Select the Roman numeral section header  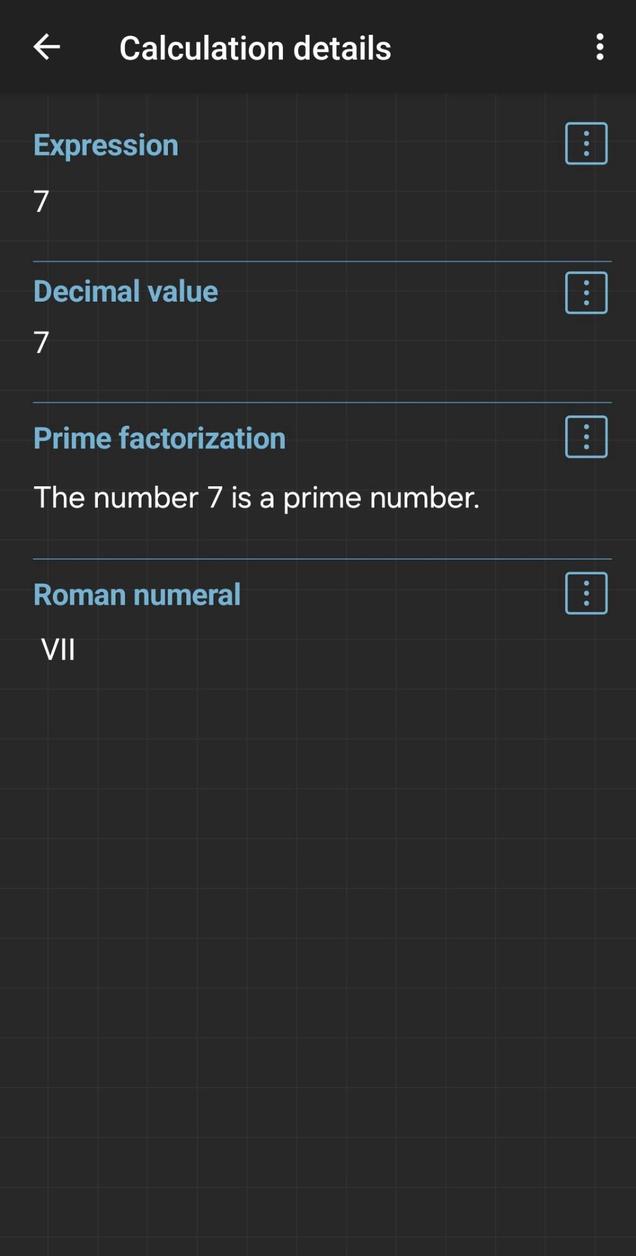coord(137,593)
